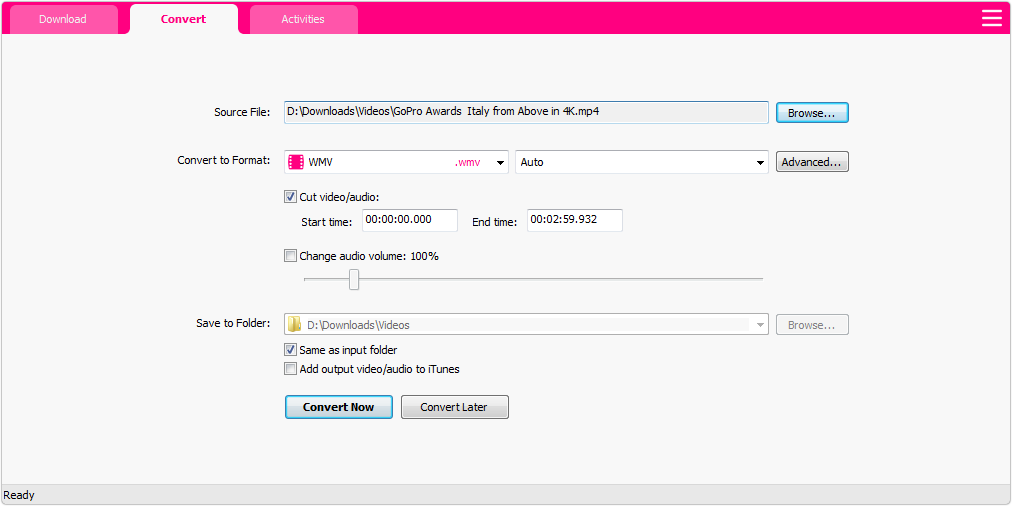Click the Source File path field
The width and height of the screenshot is (1012, 506).
click(x=526, y=112)
